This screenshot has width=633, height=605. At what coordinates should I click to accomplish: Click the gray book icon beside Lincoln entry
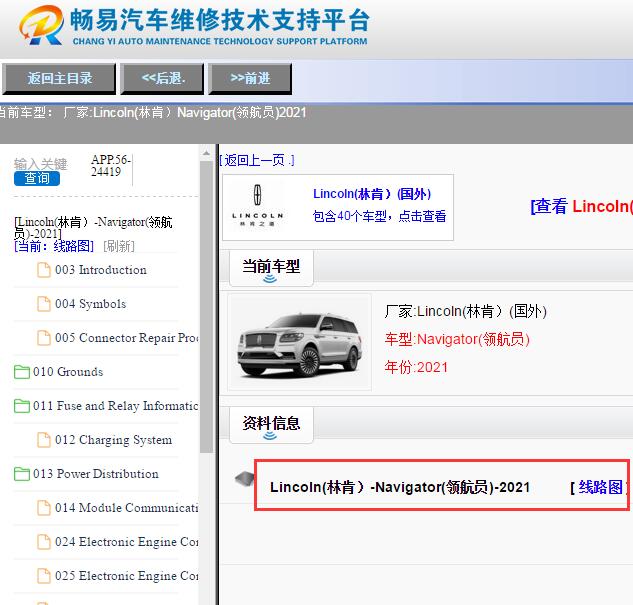[x=244, y=479]
